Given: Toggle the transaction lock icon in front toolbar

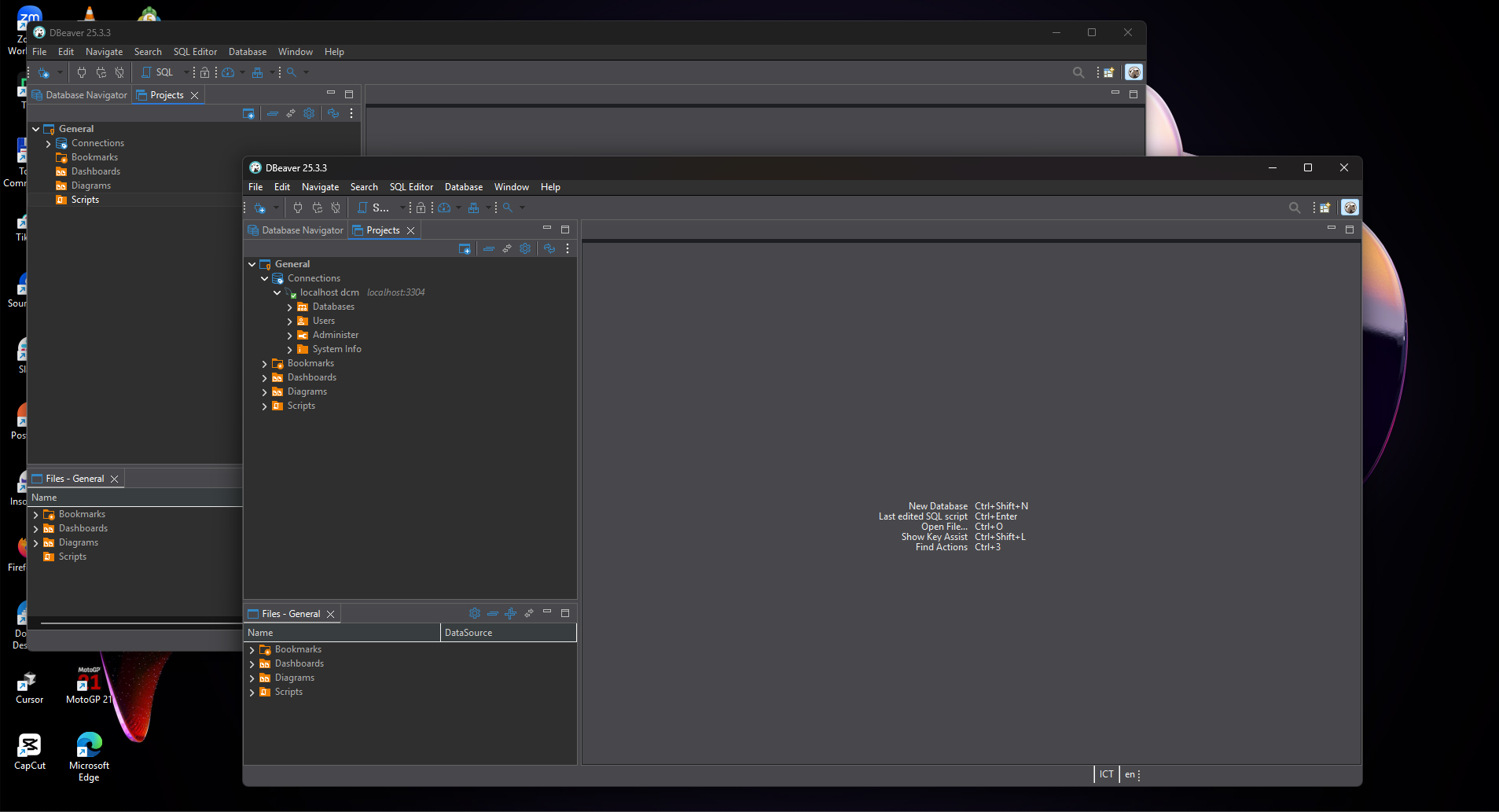Looking at the screenshot, I should pos(421,208).
